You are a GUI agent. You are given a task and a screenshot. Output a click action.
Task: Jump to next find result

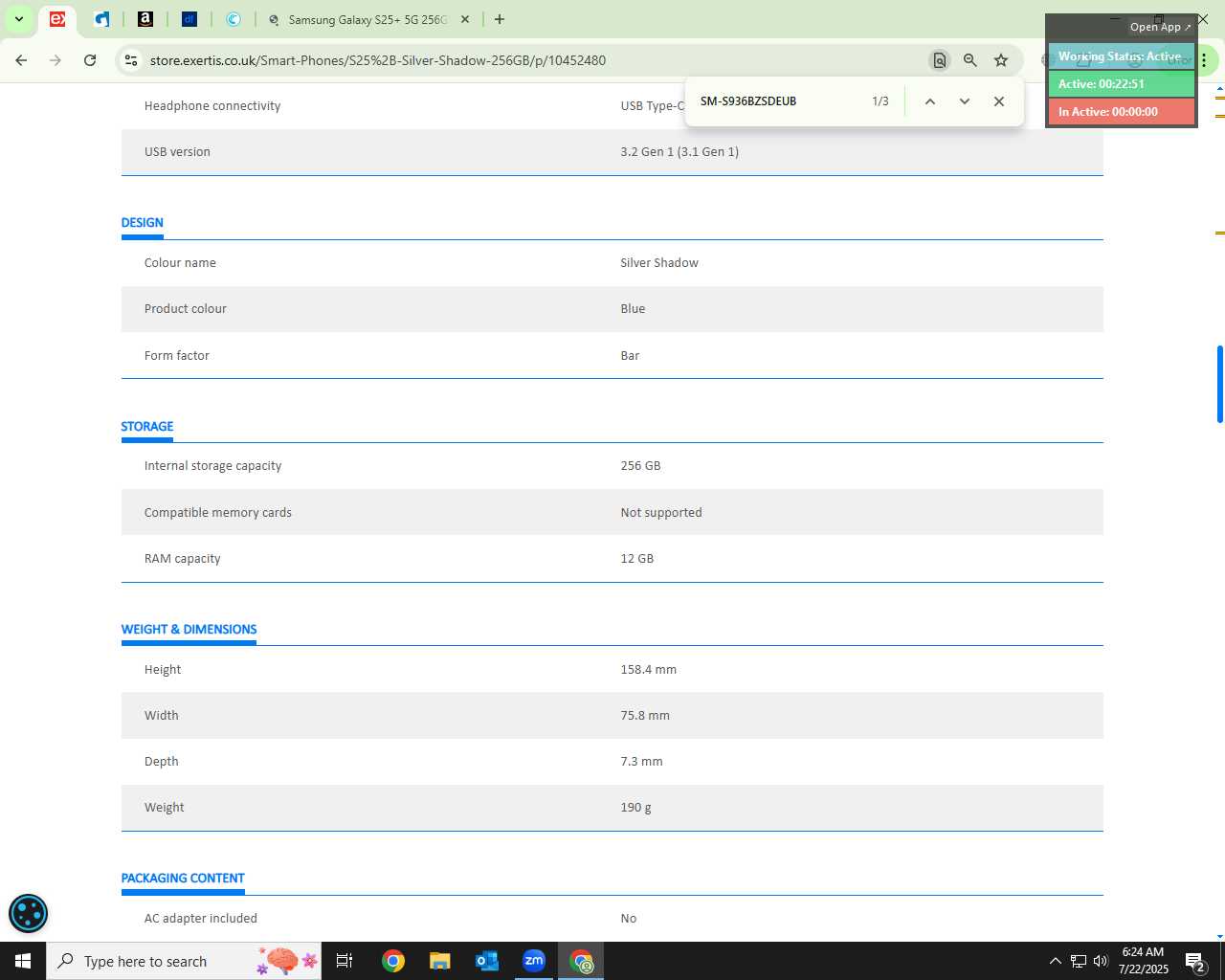coord(965,101)
